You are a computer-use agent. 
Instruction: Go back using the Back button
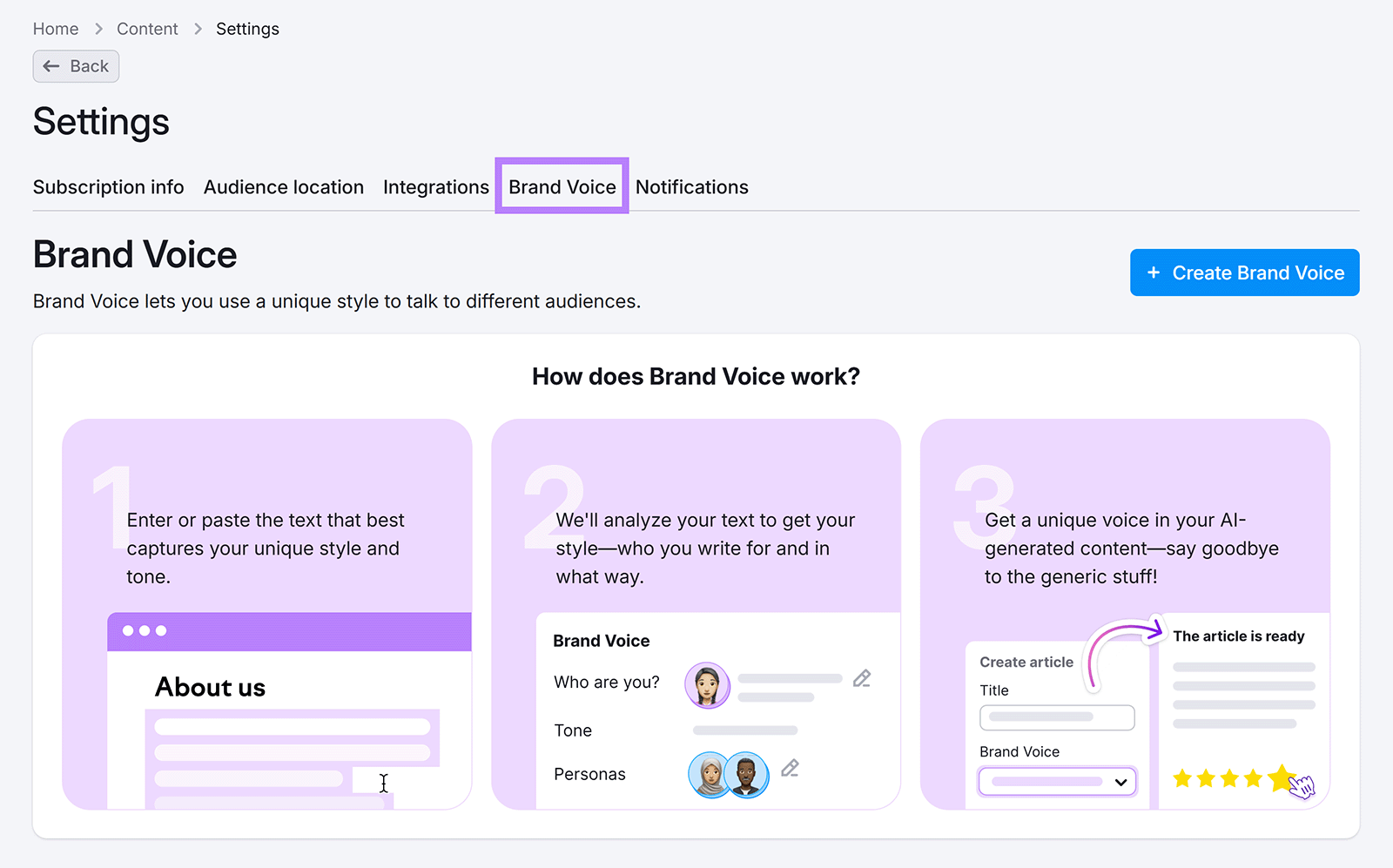[x=76, y=66]
